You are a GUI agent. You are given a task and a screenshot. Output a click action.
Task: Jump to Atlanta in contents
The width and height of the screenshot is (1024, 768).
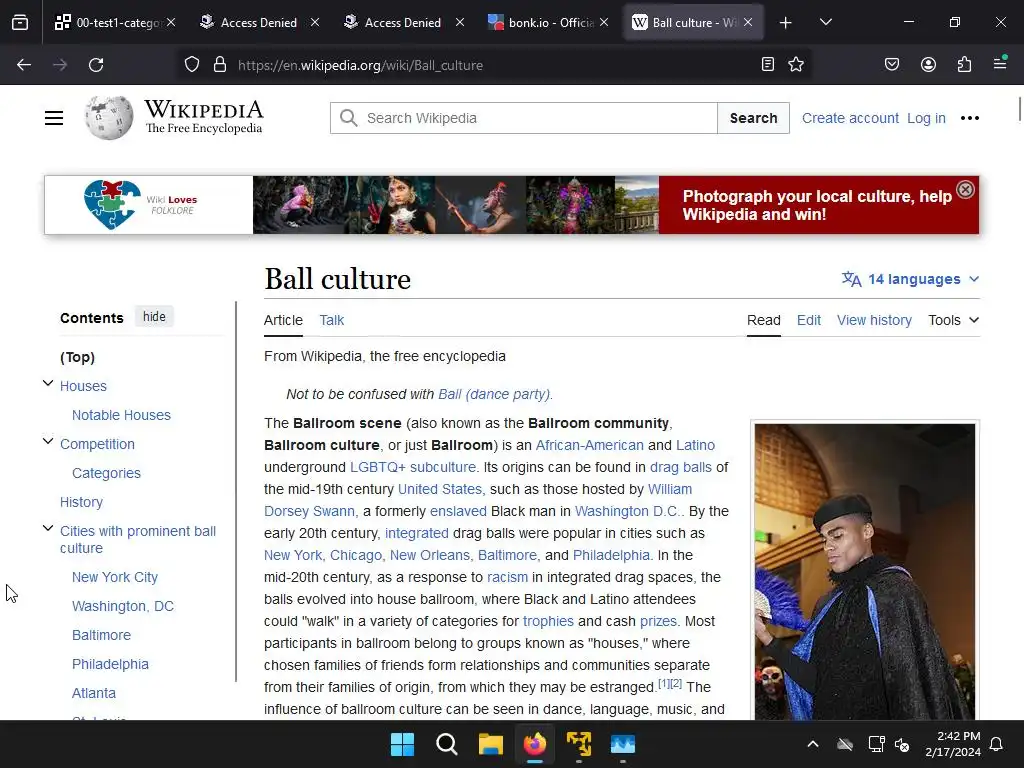coord(94,693)
